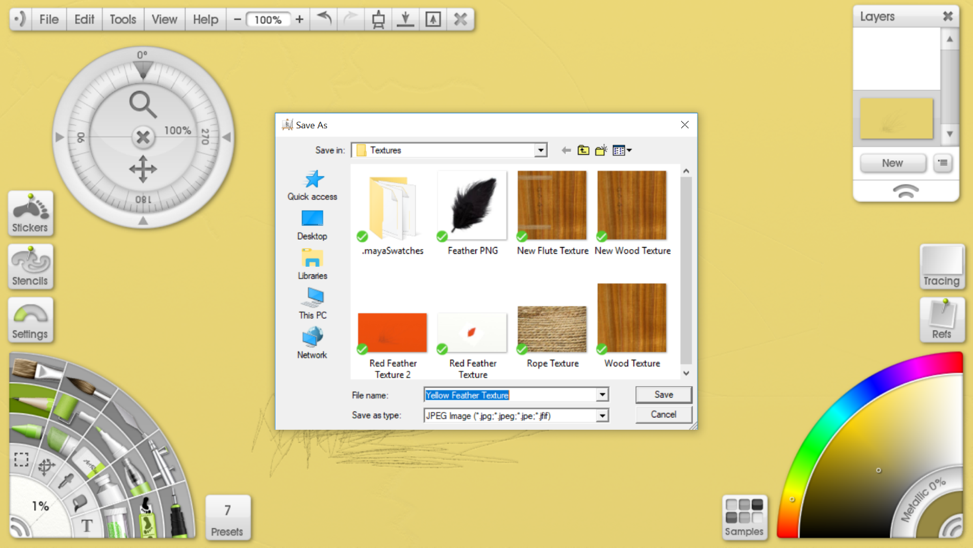
Task: Go up one folder level in Save As
Action: point(583,150)
